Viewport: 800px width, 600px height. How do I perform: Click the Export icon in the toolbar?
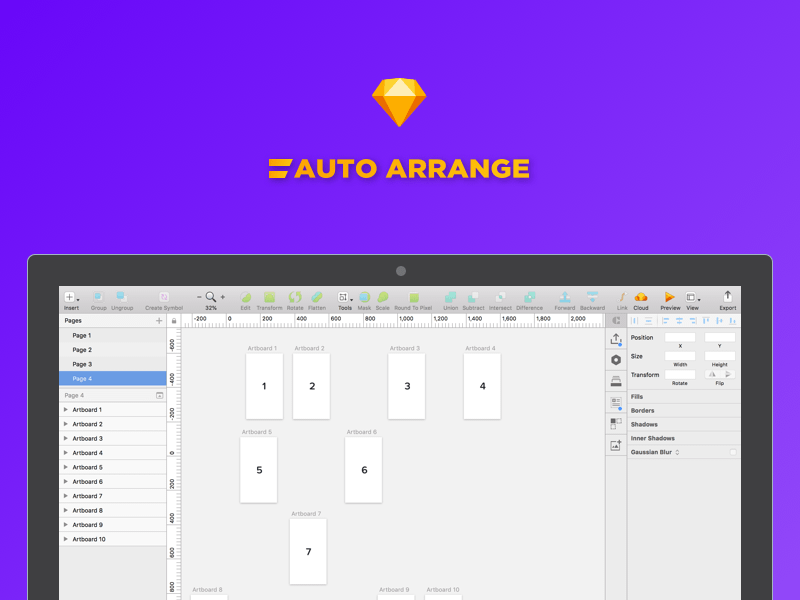pos(728,296)
